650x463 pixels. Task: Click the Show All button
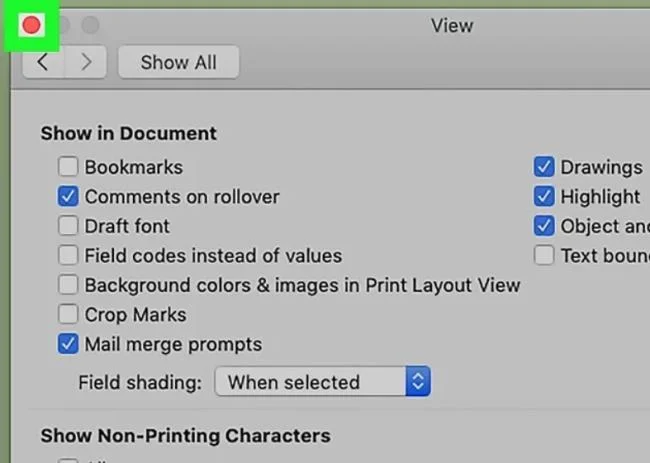click(178, 62)
